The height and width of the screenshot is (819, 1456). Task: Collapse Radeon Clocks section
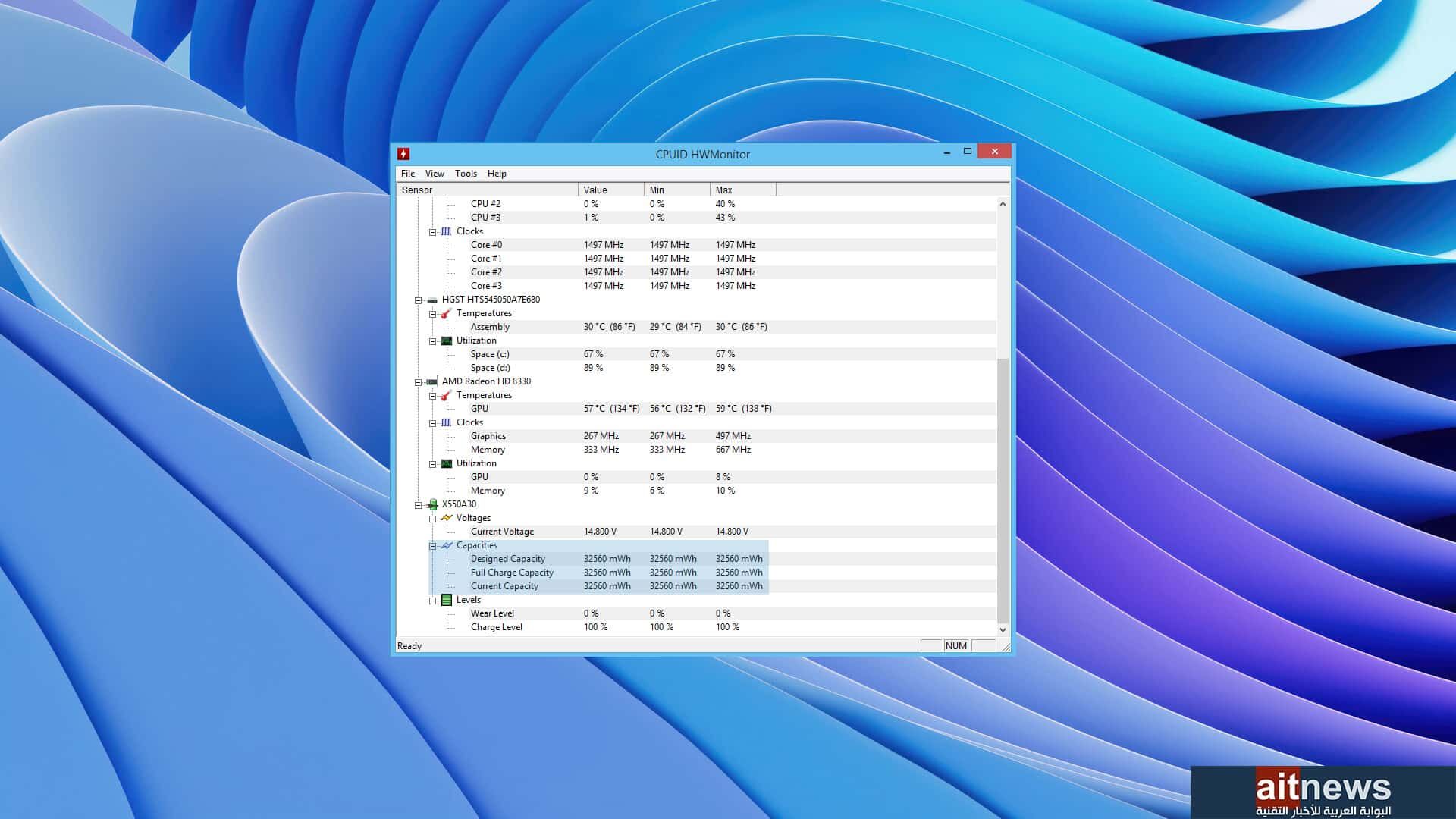[432, 423]
